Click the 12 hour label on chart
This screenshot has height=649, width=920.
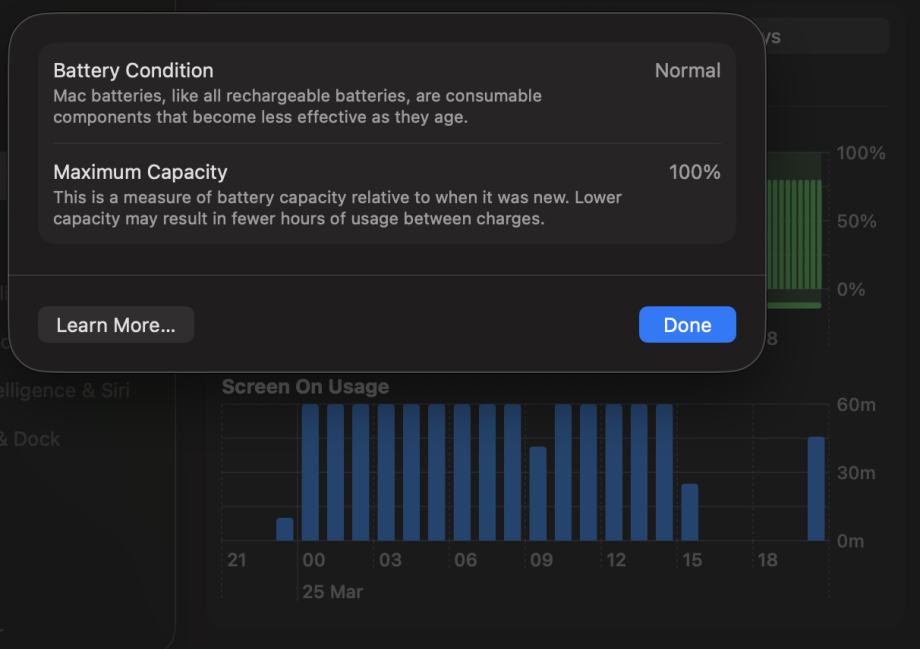coord(616,560)
